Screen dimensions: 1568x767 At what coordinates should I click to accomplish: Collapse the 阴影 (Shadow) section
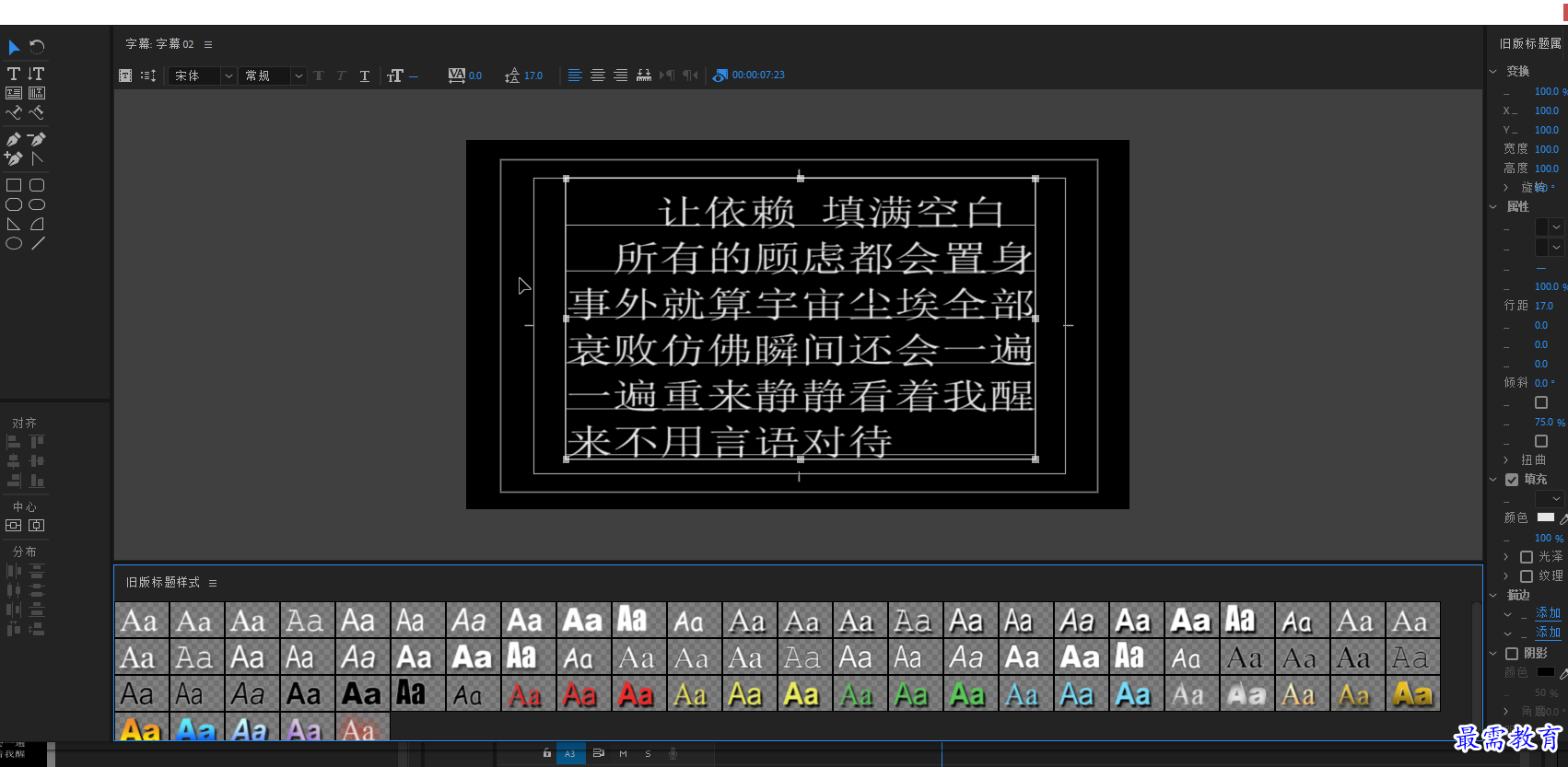coord(1493,654)
